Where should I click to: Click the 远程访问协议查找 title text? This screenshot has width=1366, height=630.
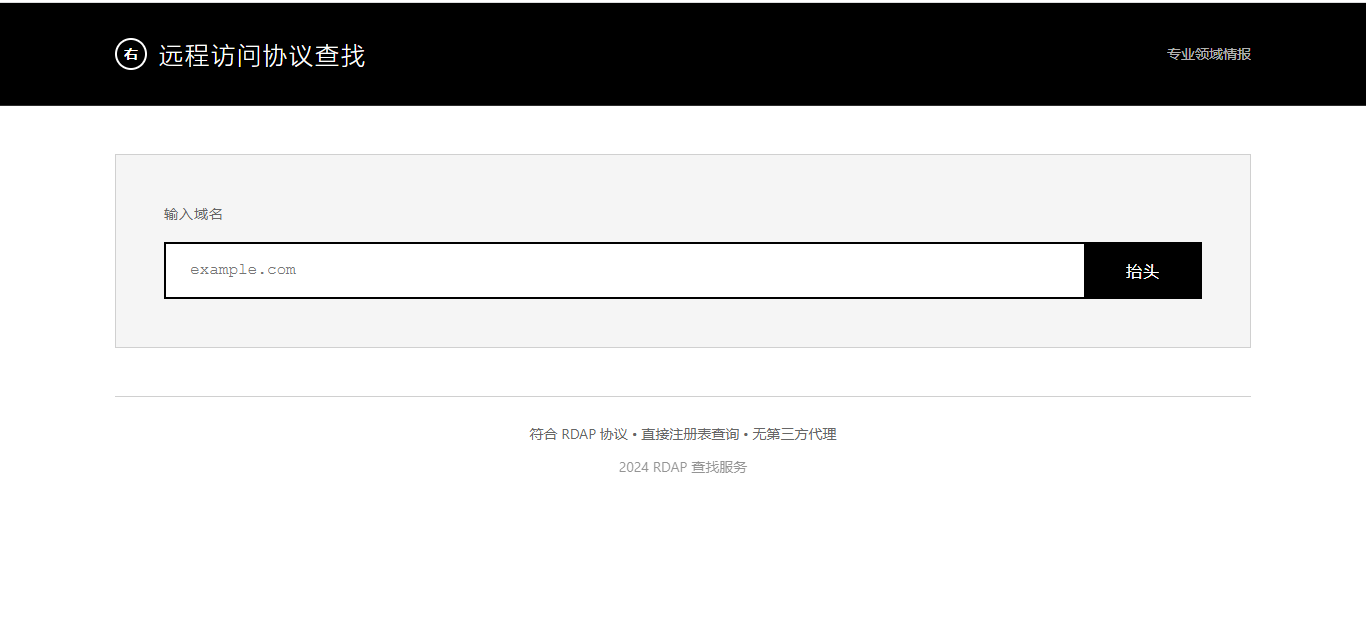(261, 57)
